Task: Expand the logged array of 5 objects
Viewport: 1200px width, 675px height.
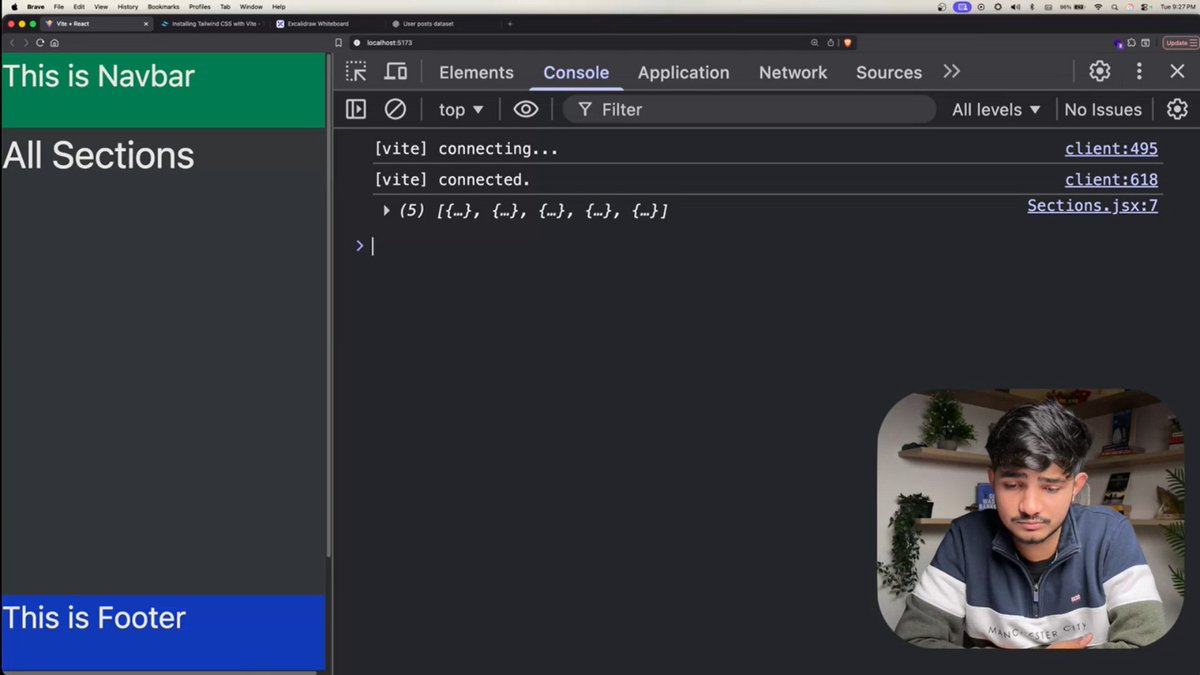Action: click(386, 210)
